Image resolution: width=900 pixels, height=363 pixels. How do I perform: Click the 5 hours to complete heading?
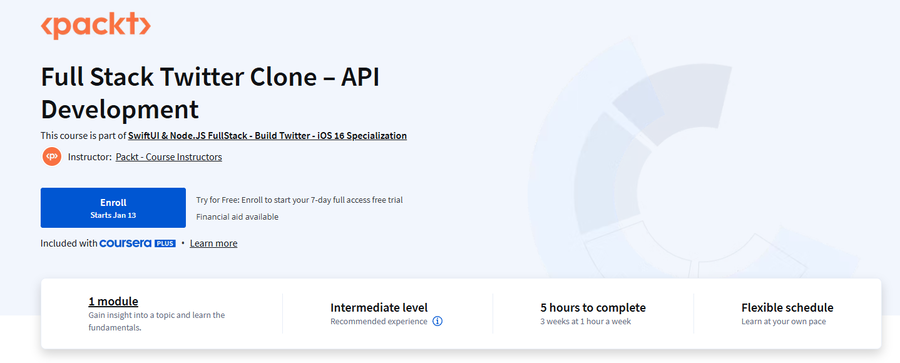click(593, 308)
